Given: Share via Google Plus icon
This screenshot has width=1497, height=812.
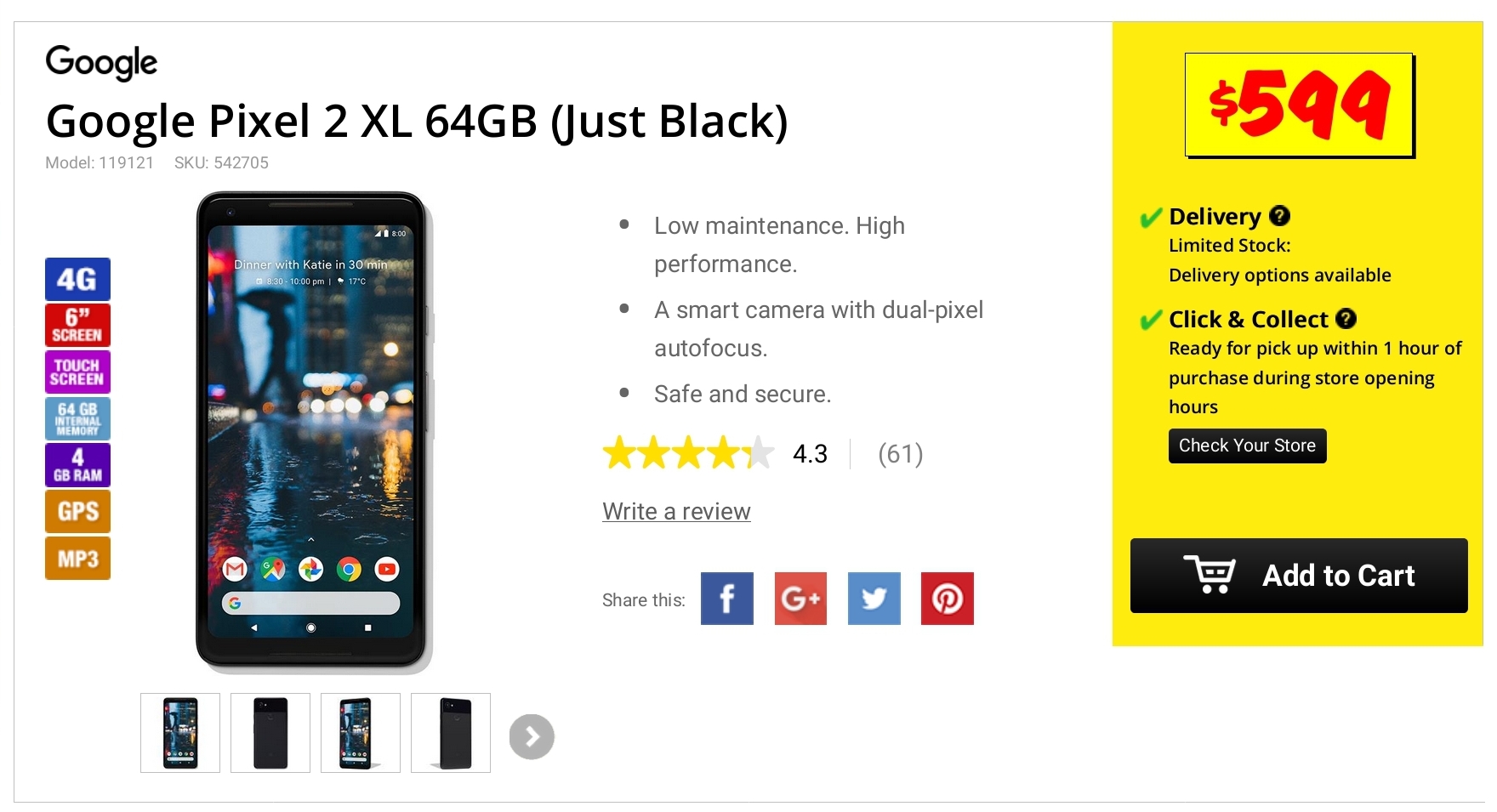Looking at the screenshot, I should click(x=800, y=599).
